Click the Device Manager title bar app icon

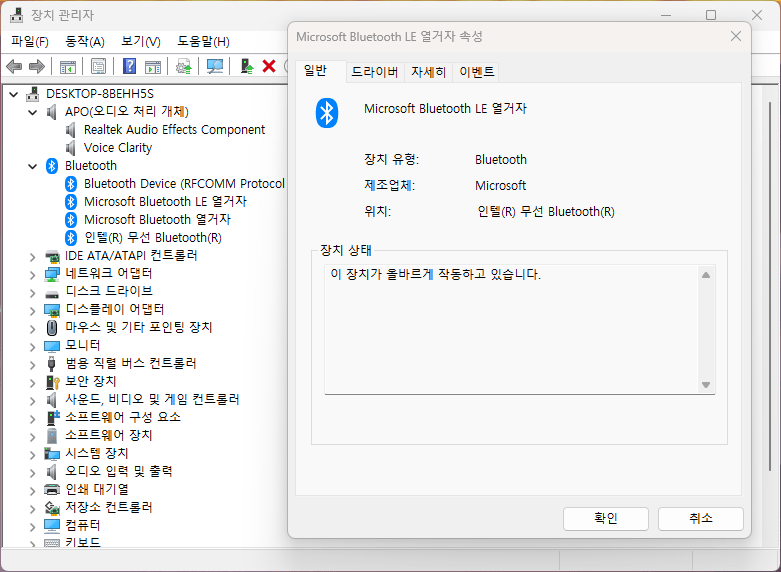point(16,15)
